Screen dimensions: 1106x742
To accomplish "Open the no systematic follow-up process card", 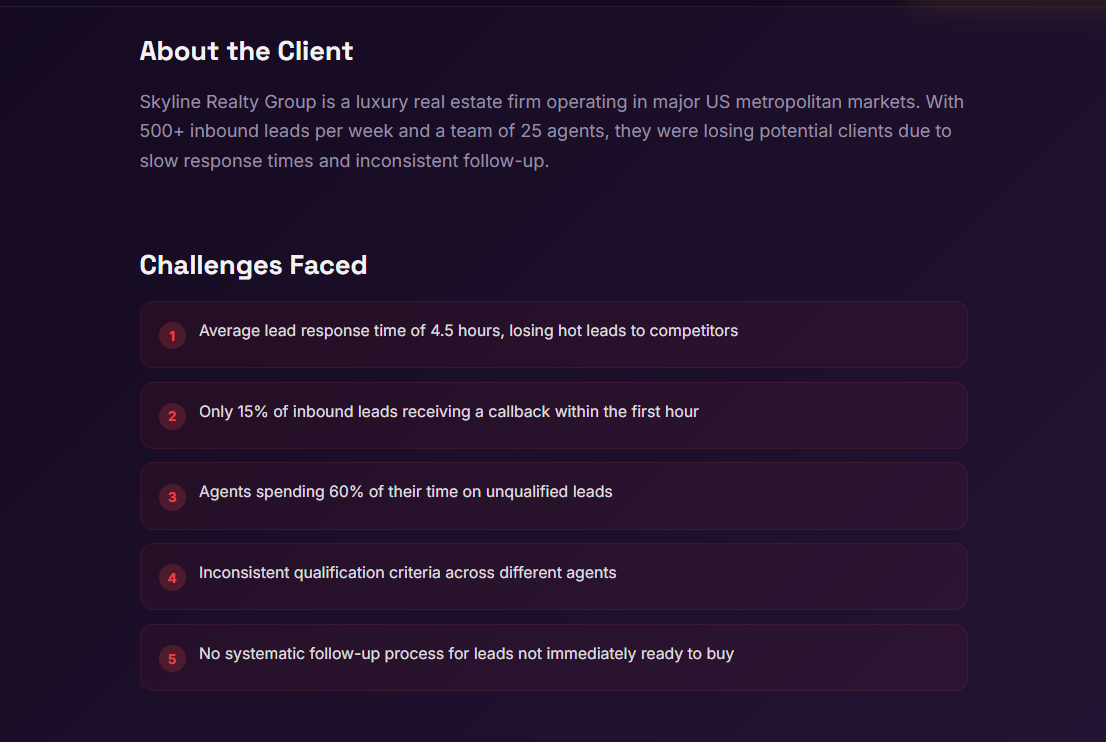I will [x=553, y=658].
